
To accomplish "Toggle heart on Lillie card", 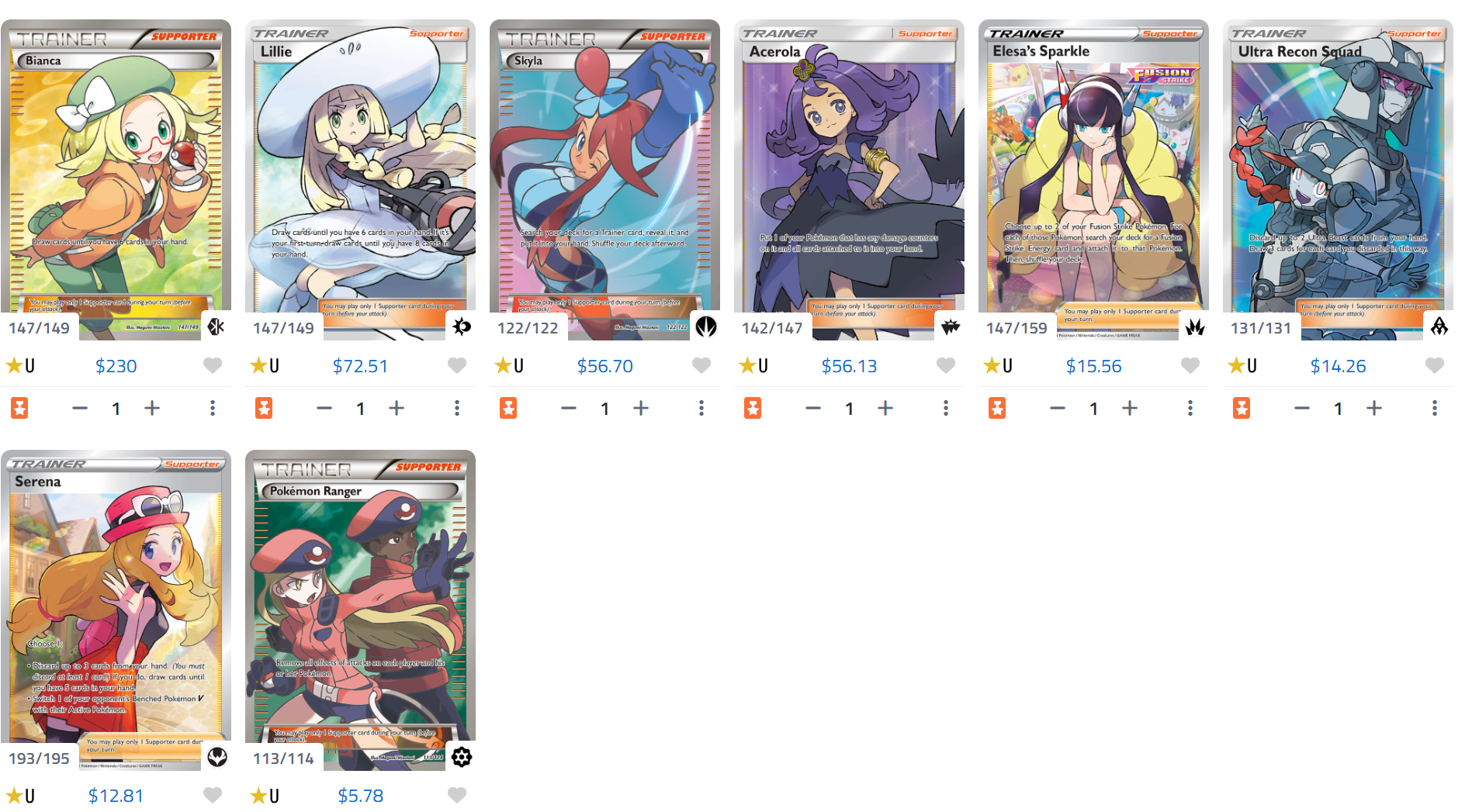I will [457, 365].
